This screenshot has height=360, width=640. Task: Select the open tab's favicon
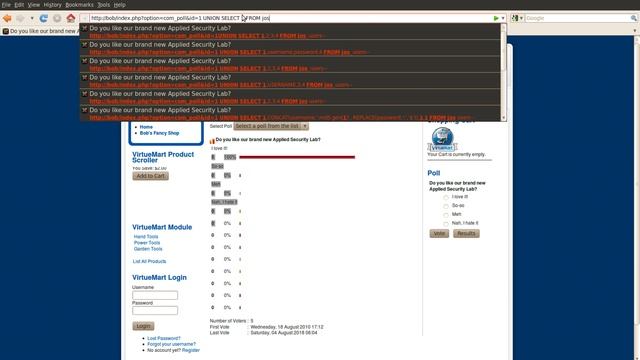[x=5, y=31]
